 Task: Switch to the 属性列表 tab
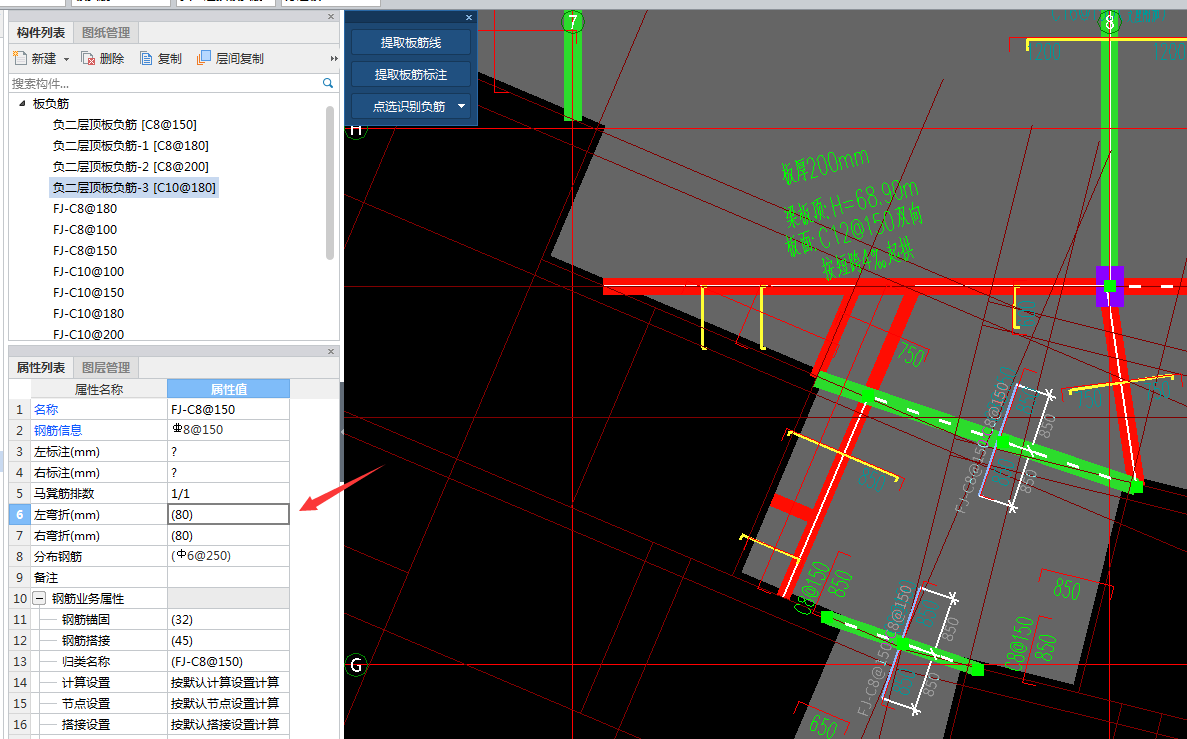[x=41, y=367]
